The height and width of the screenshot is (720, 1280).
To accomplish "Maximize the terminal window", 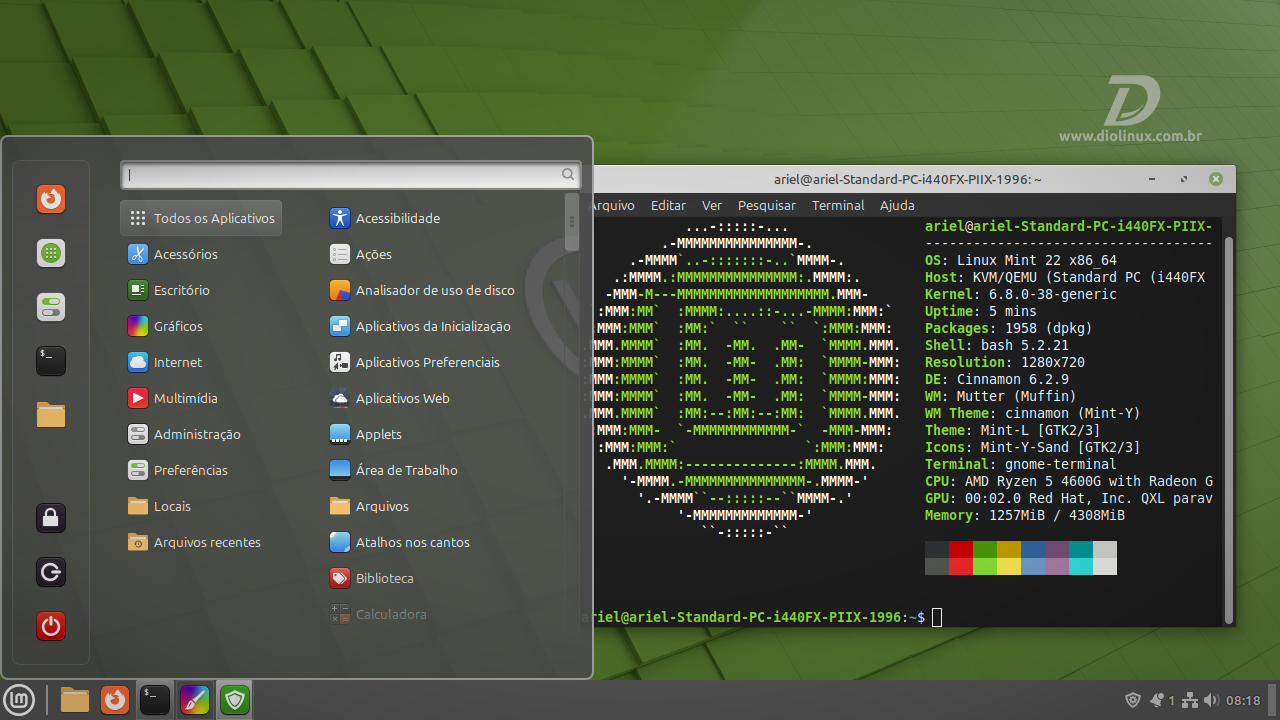I will (x=1184, y=179).
